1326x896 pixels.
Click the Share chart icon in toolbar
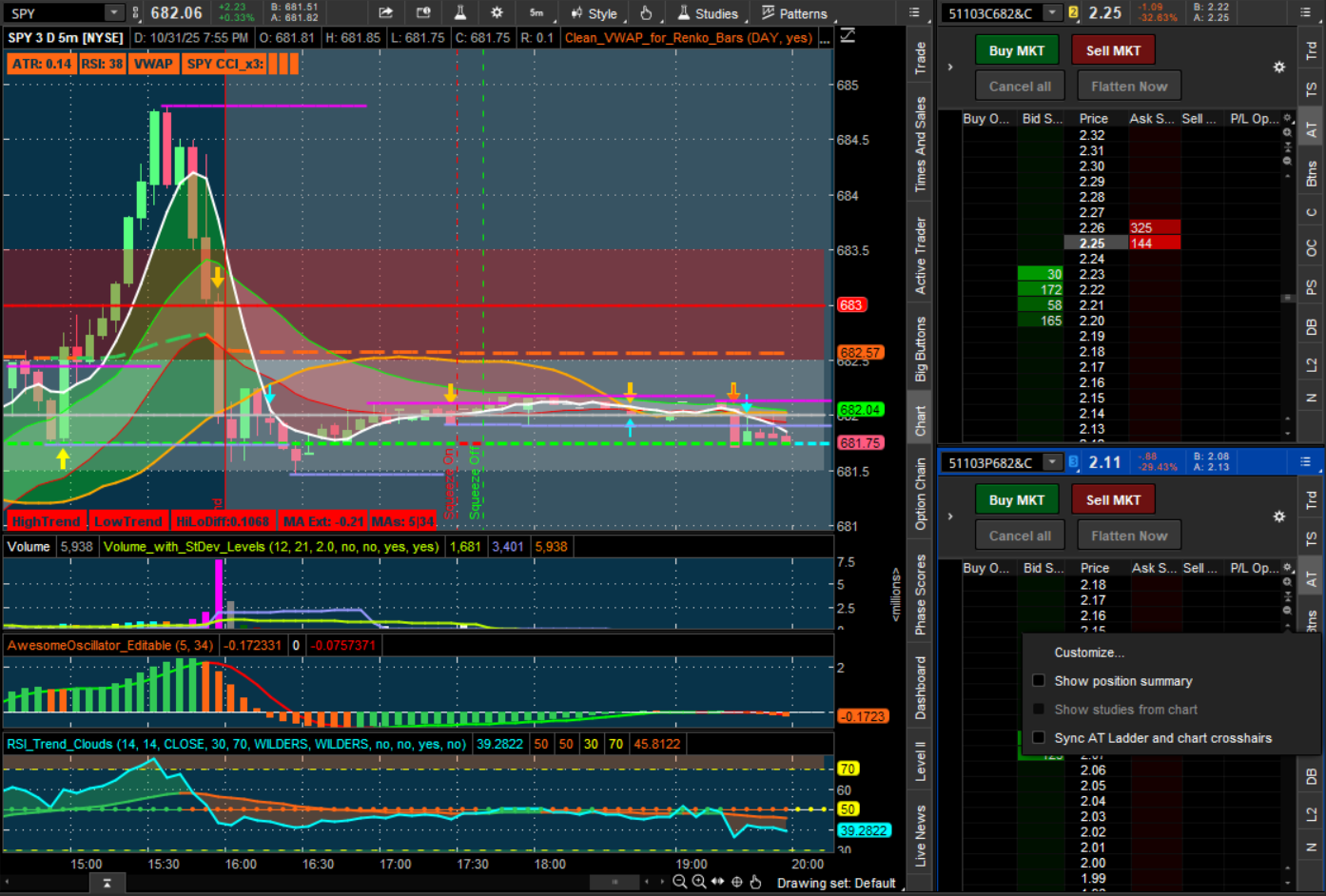[x=385, y=12]
